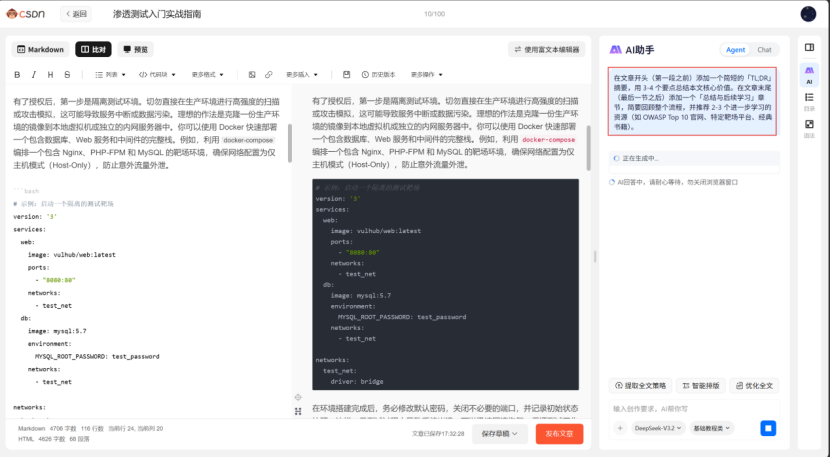Click the left editor pane scrollbar
Image resolution: width=830 pixels, height=457 pixels.
pos(290,143)
